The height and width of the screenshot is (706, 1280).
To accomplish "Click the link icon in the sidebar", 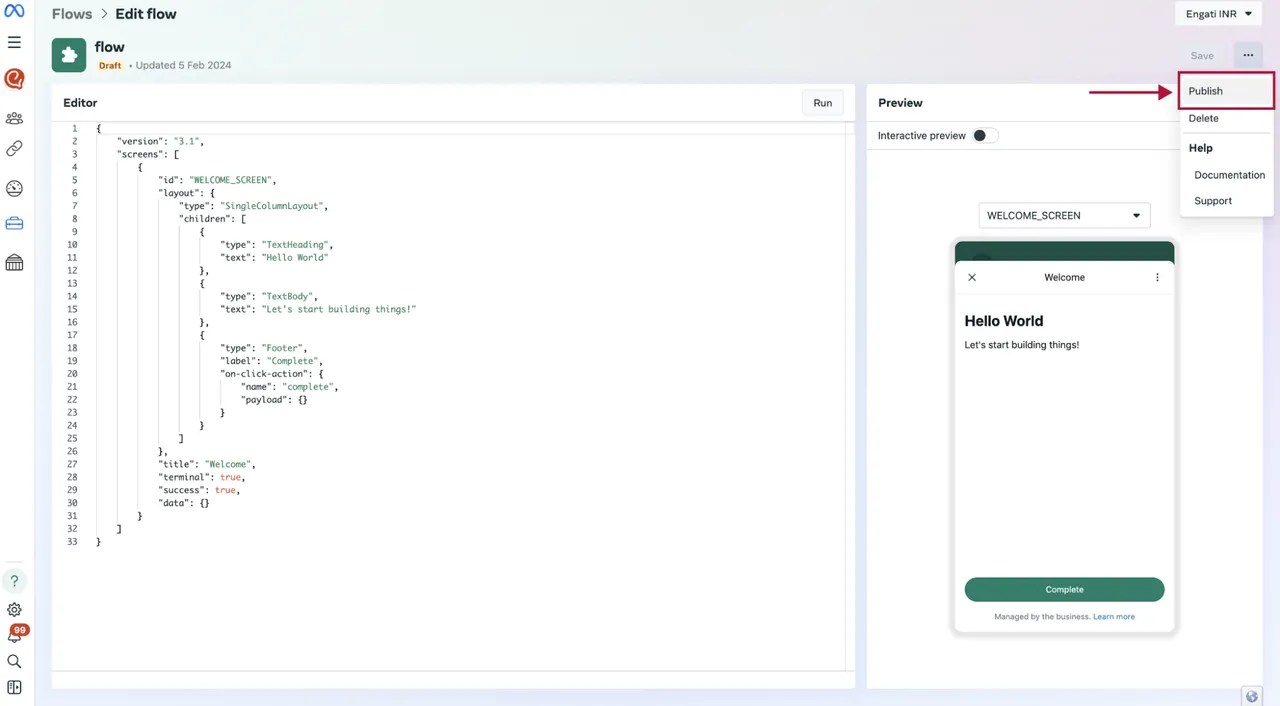I will click(14, 148).
